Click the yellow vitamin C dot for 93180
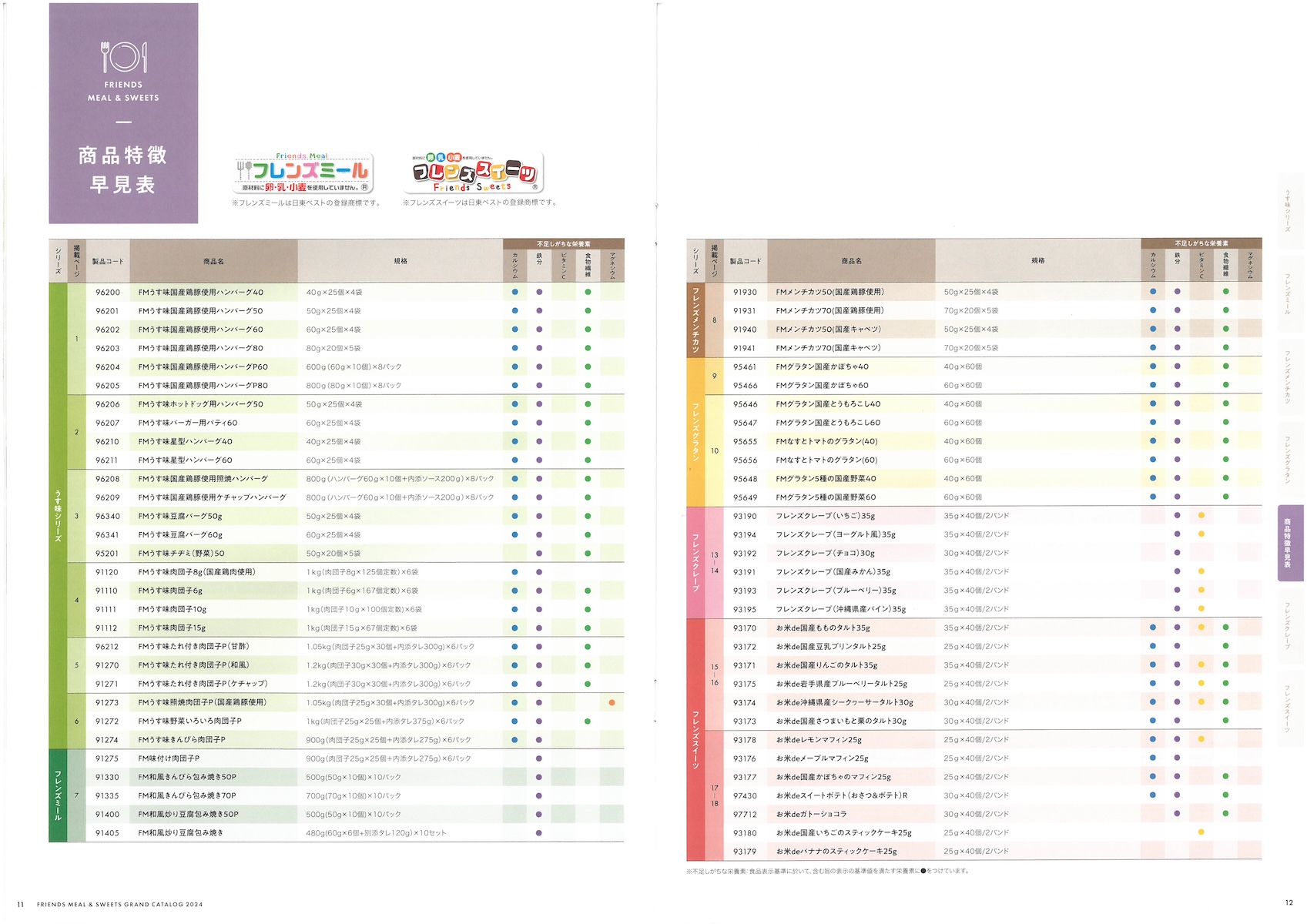Screen dimensions: 1307x924 1201,832
